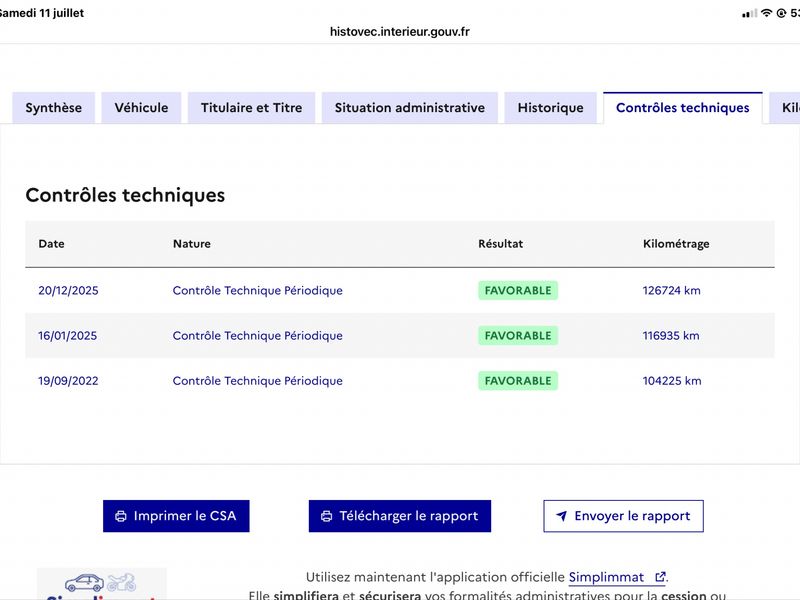Switch to the Véhicule tab
The image size is (800, 600).
[x=141, y=108]
